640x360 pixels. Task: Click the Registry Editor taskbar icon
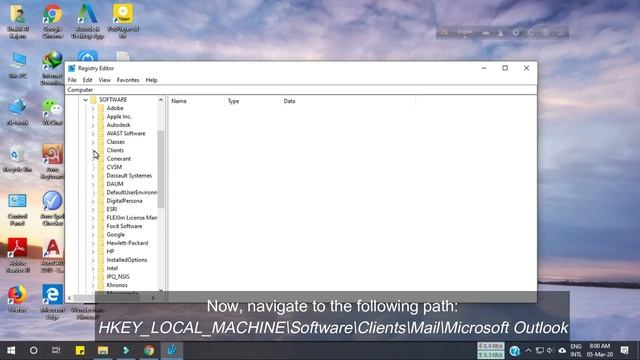coord(172,350)
